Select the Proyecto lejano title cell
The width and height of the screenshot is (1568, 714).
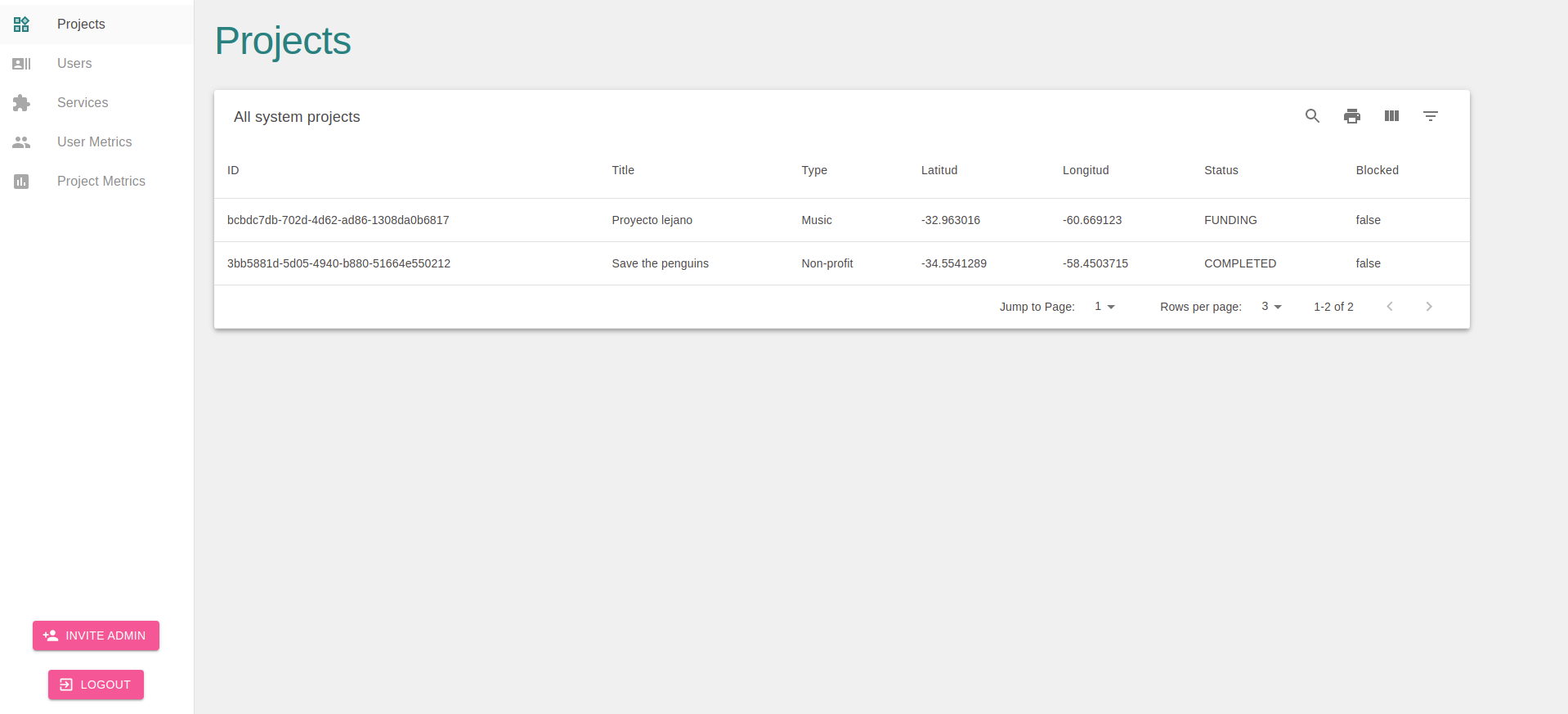(x=652, y=220)
